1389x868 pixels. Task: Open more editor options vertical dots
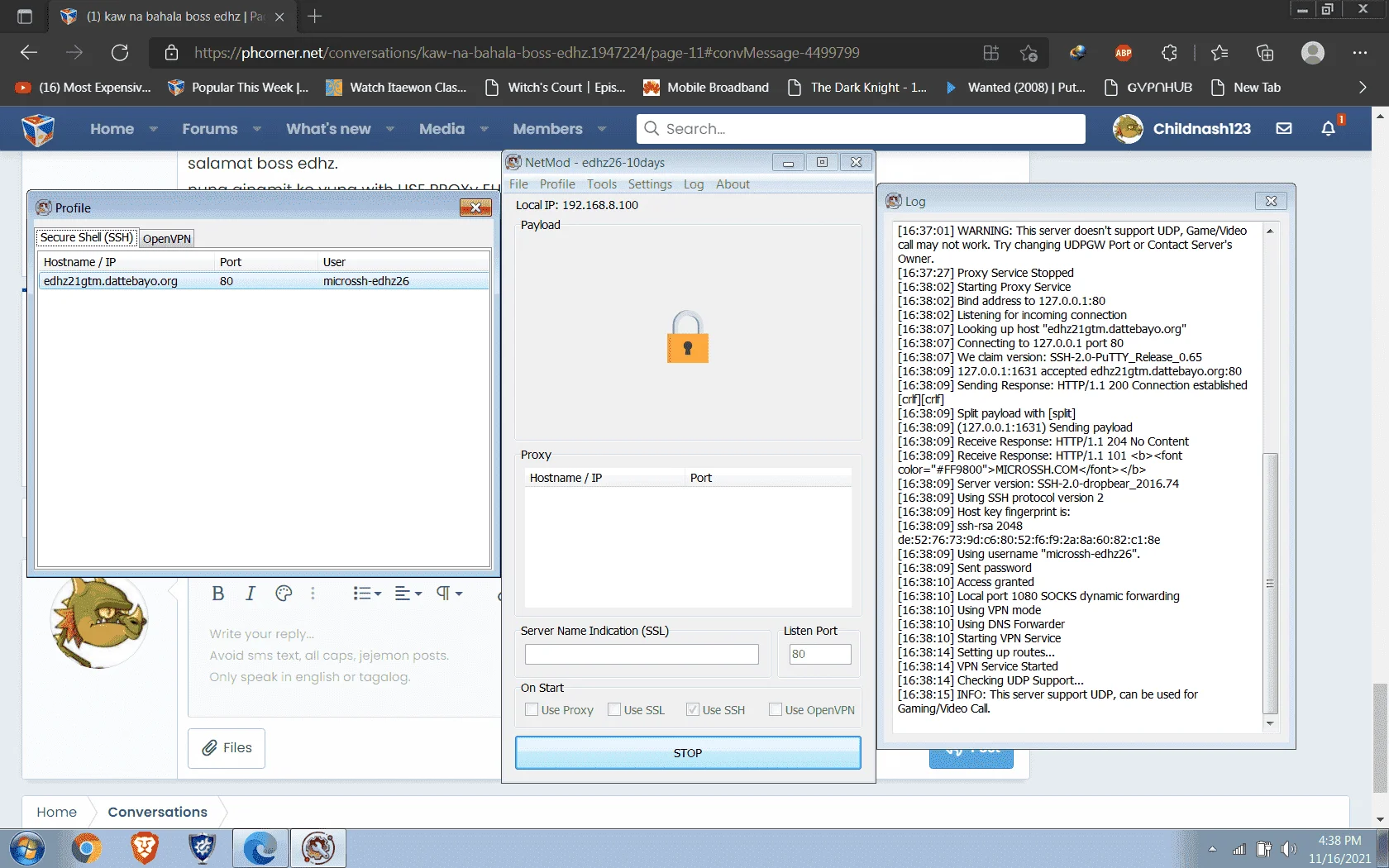point(313,594)
